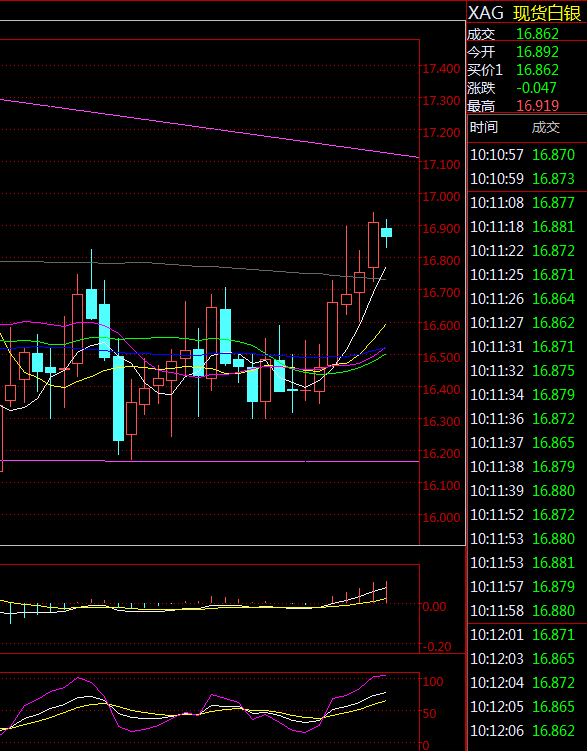Select tick row 10:11:38
This screenshot has width=587, height=751.
coord(527,467)
